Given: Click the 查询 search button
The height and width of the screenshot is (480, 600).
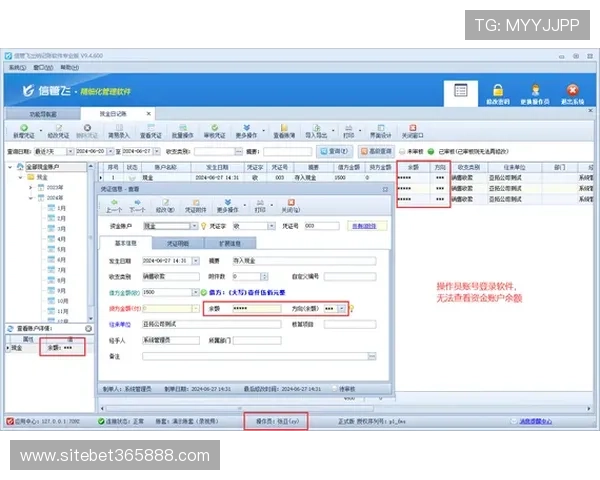Looking at the screenshot, I should tap(334, 152).
